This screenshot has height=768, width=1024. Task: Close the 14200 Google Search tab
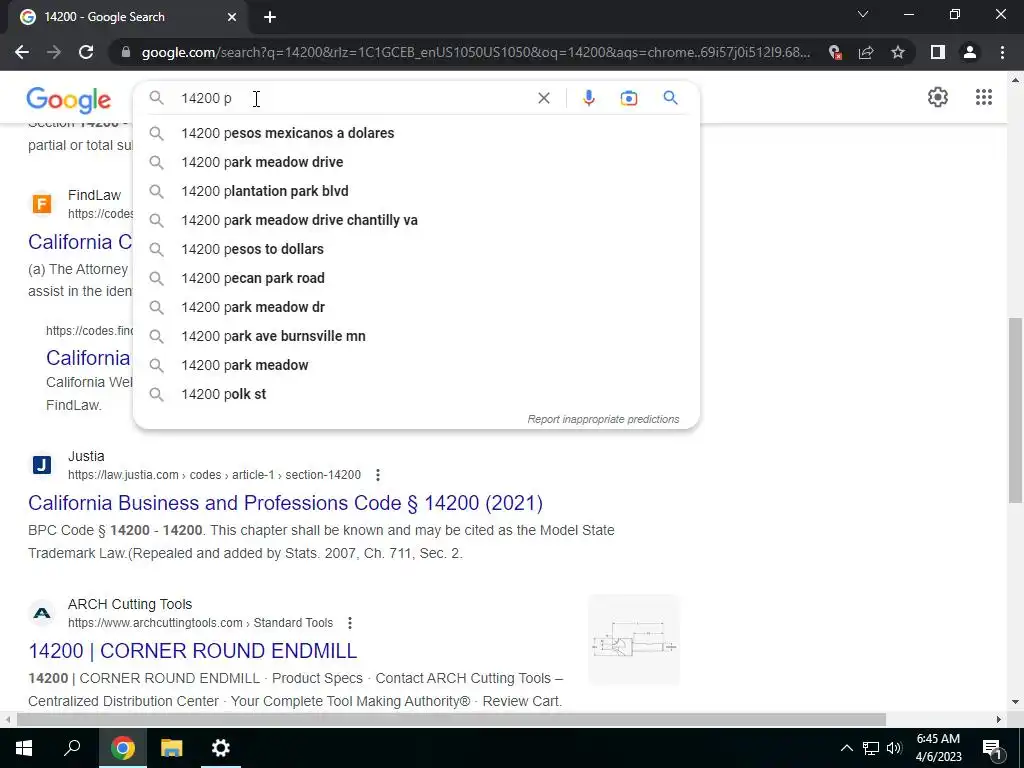(x=232, y=17)
